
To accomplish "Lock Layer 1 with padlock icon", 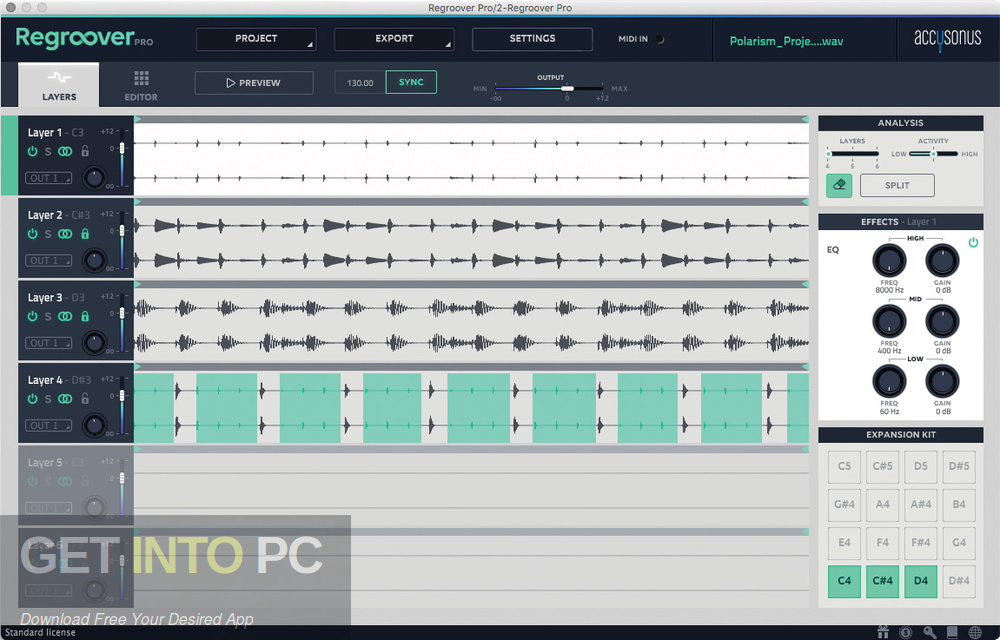I will (85, 151).
